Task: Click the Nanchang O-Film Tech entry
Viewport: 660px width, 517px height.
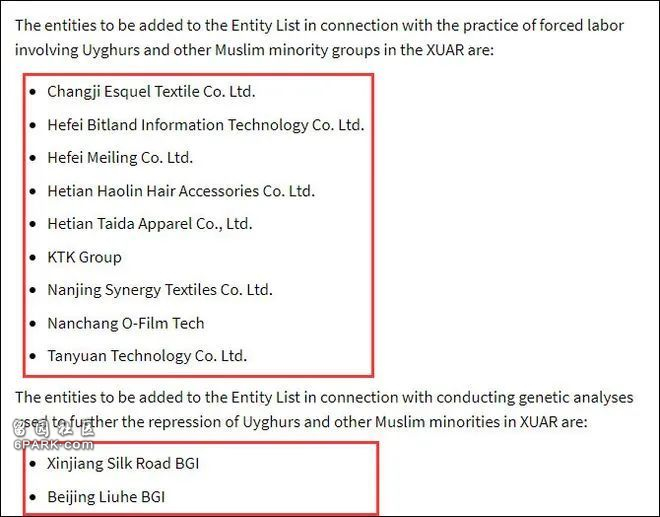Action: (126, 323)
